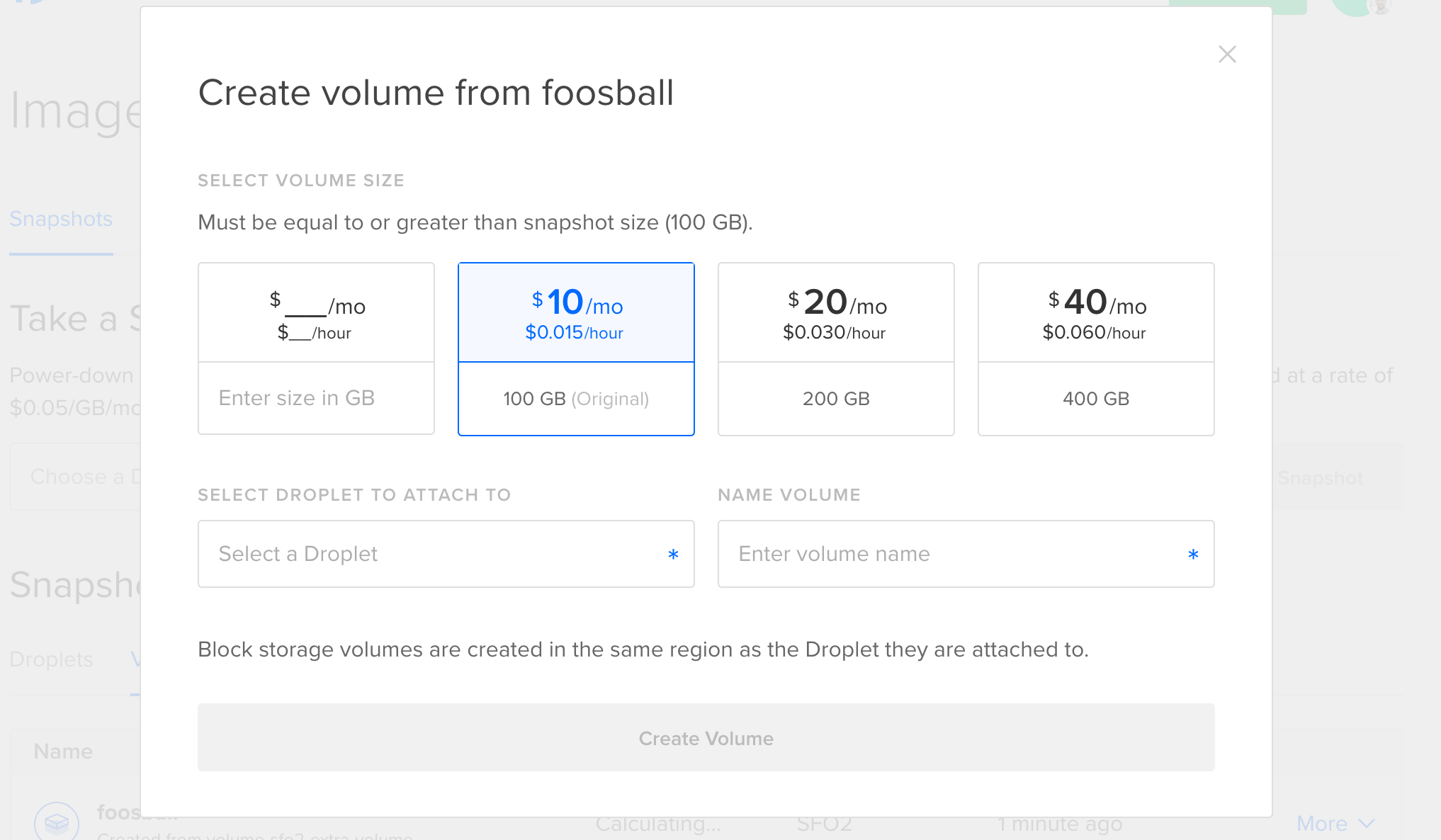Select the $20/mo 200 GB volume option
Viewport: 1441px width, 840px height.
point(836,349)
